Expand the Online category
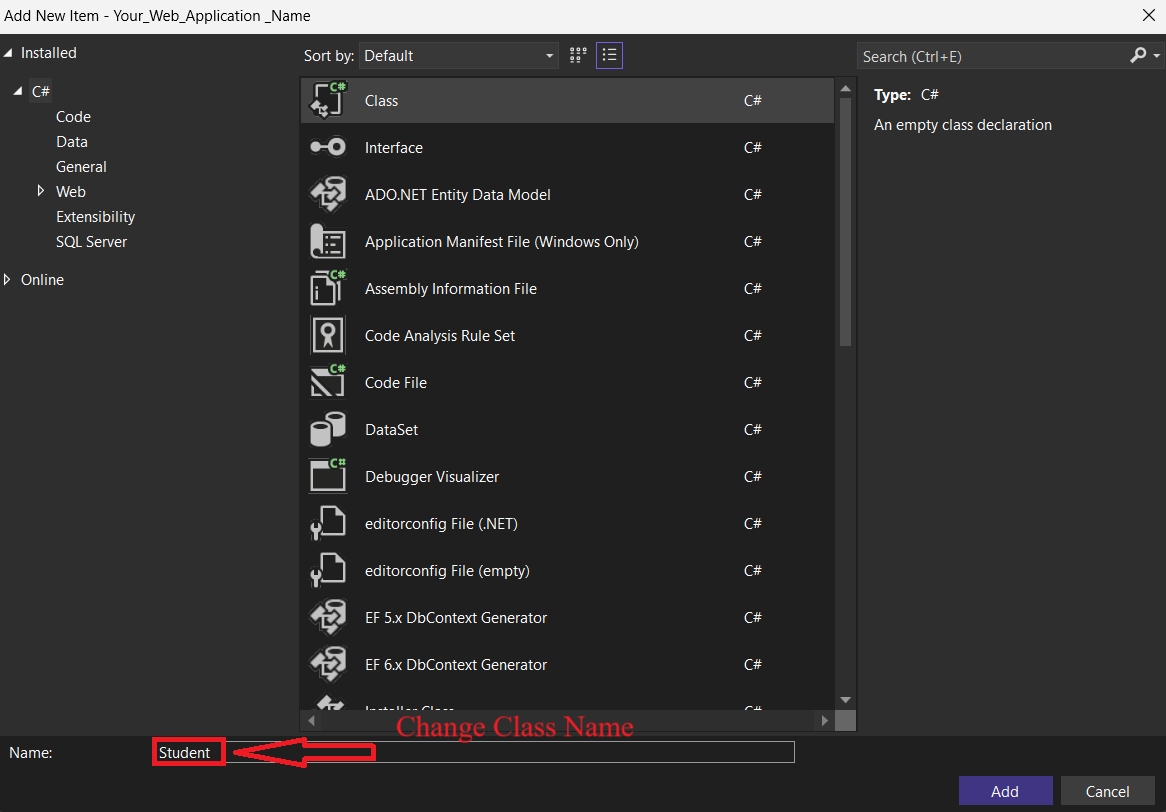Screen dimensions: 1166x812 8,280
